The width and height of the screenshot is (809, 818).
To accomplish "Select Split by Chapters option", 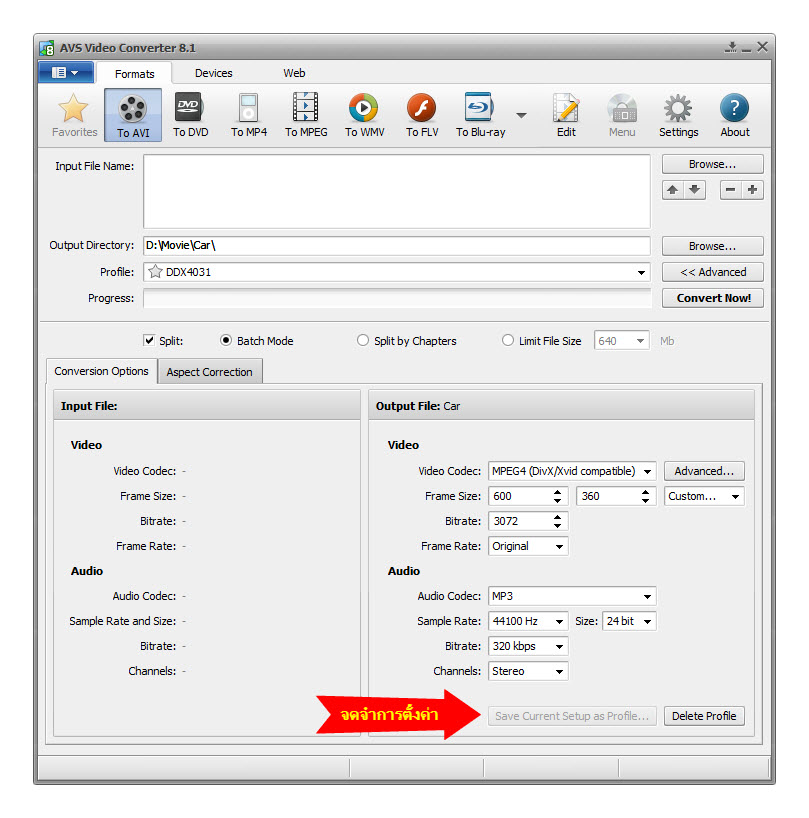I will coord(363,340).
